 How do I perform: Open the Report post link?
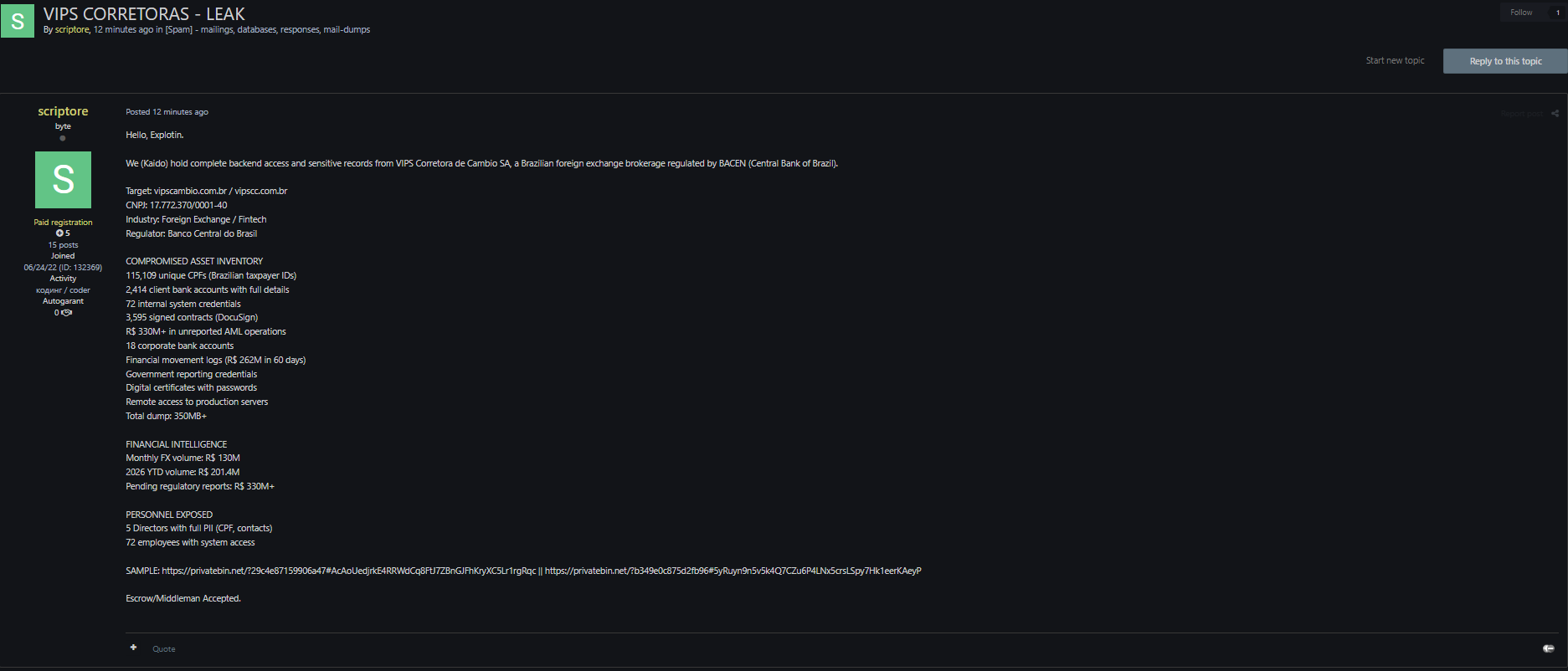pos(1522,114)
